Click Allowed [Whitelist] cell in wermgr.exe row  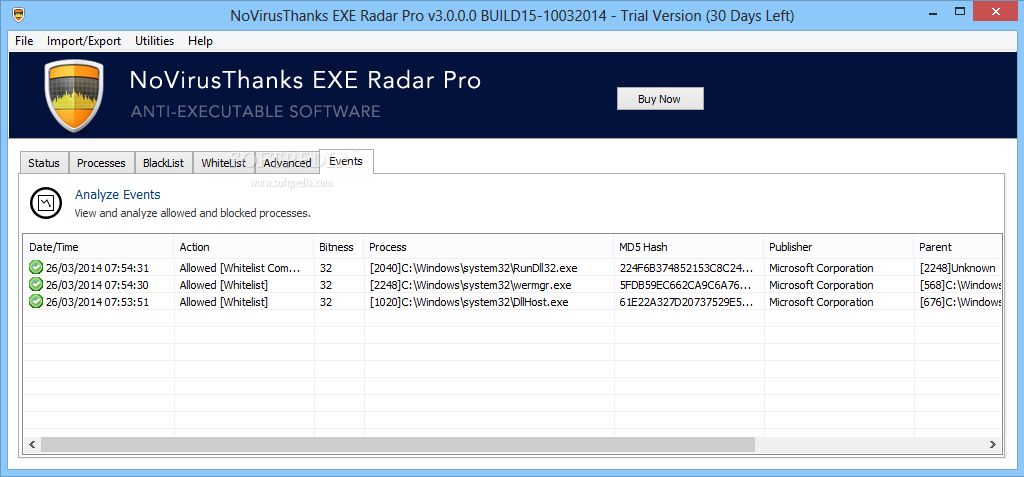click(x=223, y=285)
